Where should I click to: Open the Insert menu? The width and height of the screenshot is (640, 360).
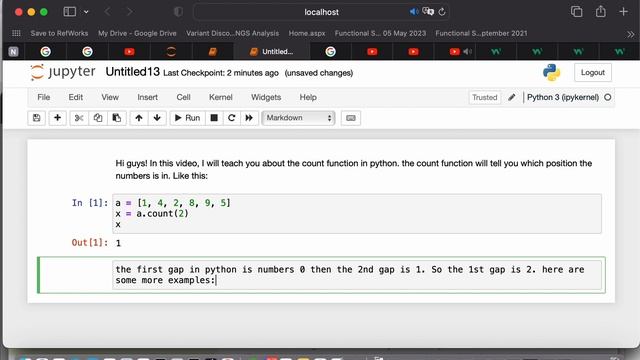(147, 98)
